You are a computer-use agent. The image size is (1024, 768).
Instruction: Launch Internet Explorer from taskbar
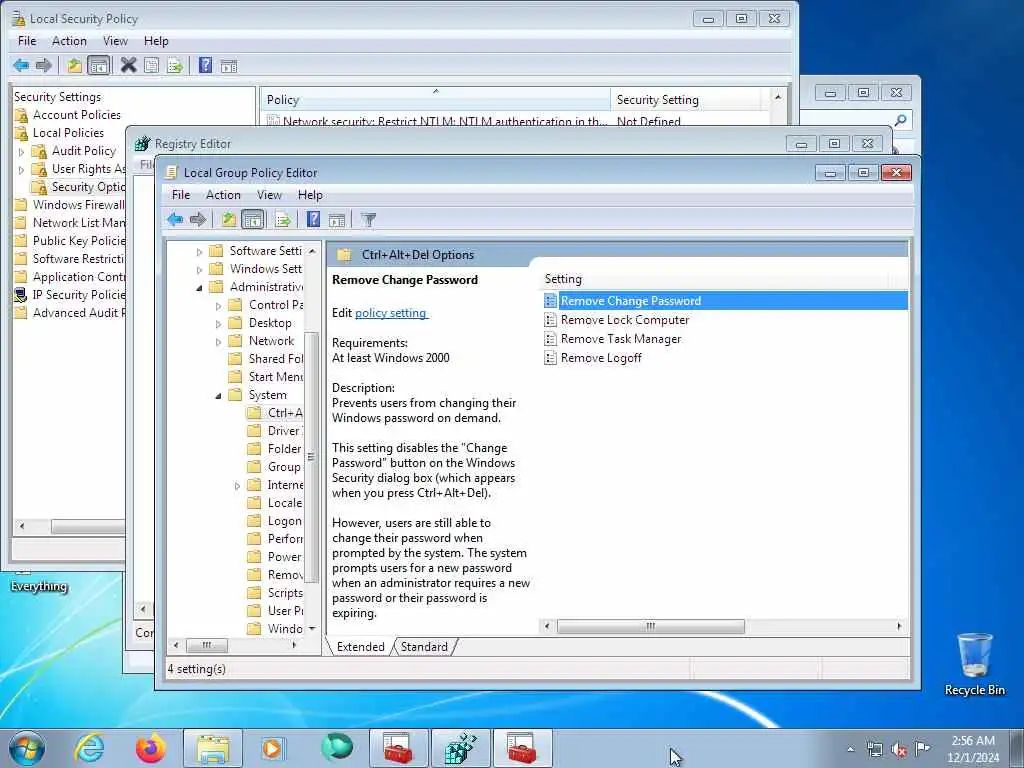coord(89,748)
